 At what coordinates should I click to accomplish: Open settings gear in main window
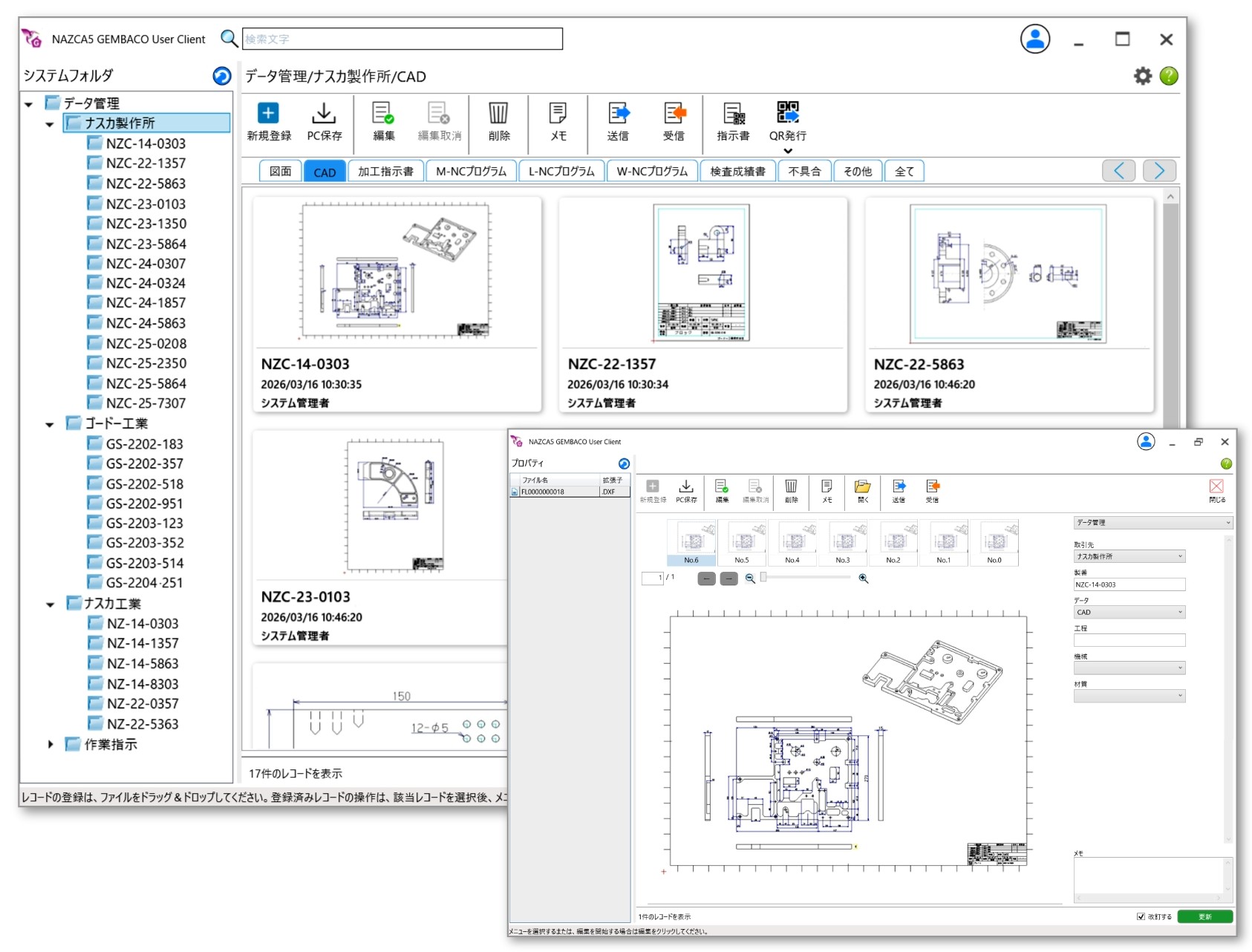point(1142,76)
